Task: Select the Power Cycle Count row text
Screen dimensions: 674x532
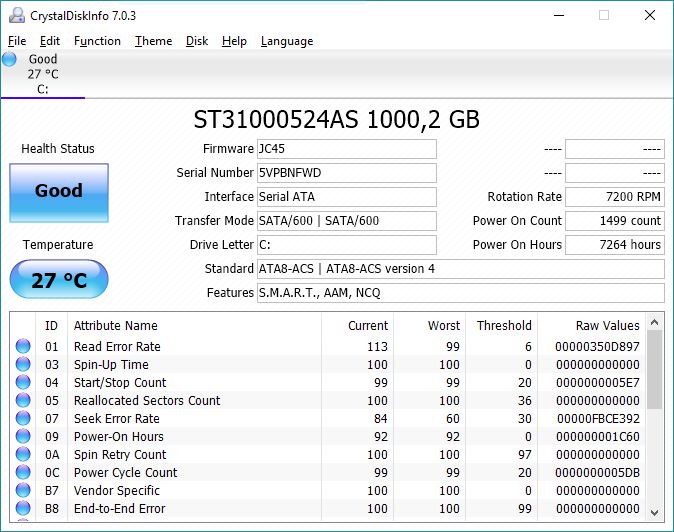Action: pos(125,473)
